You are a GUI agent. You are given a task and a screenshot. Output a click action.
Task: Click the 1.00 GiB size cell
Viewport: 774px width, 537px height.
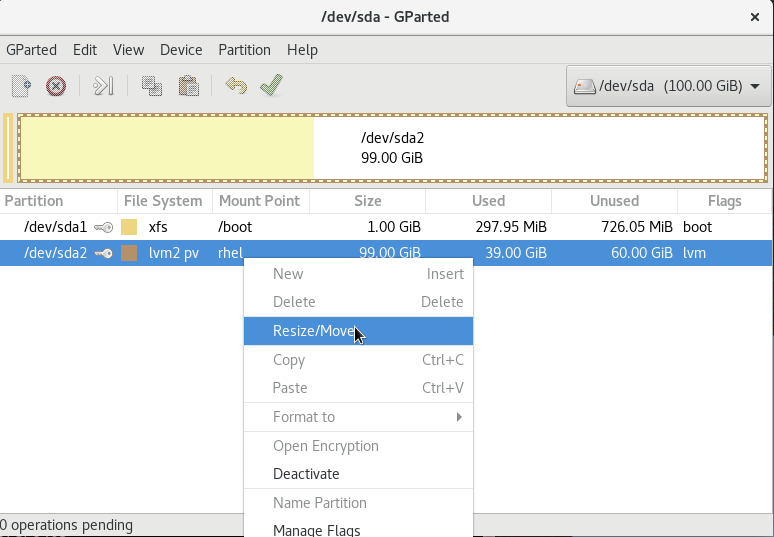pyautogui.click(x=394, y=227)
